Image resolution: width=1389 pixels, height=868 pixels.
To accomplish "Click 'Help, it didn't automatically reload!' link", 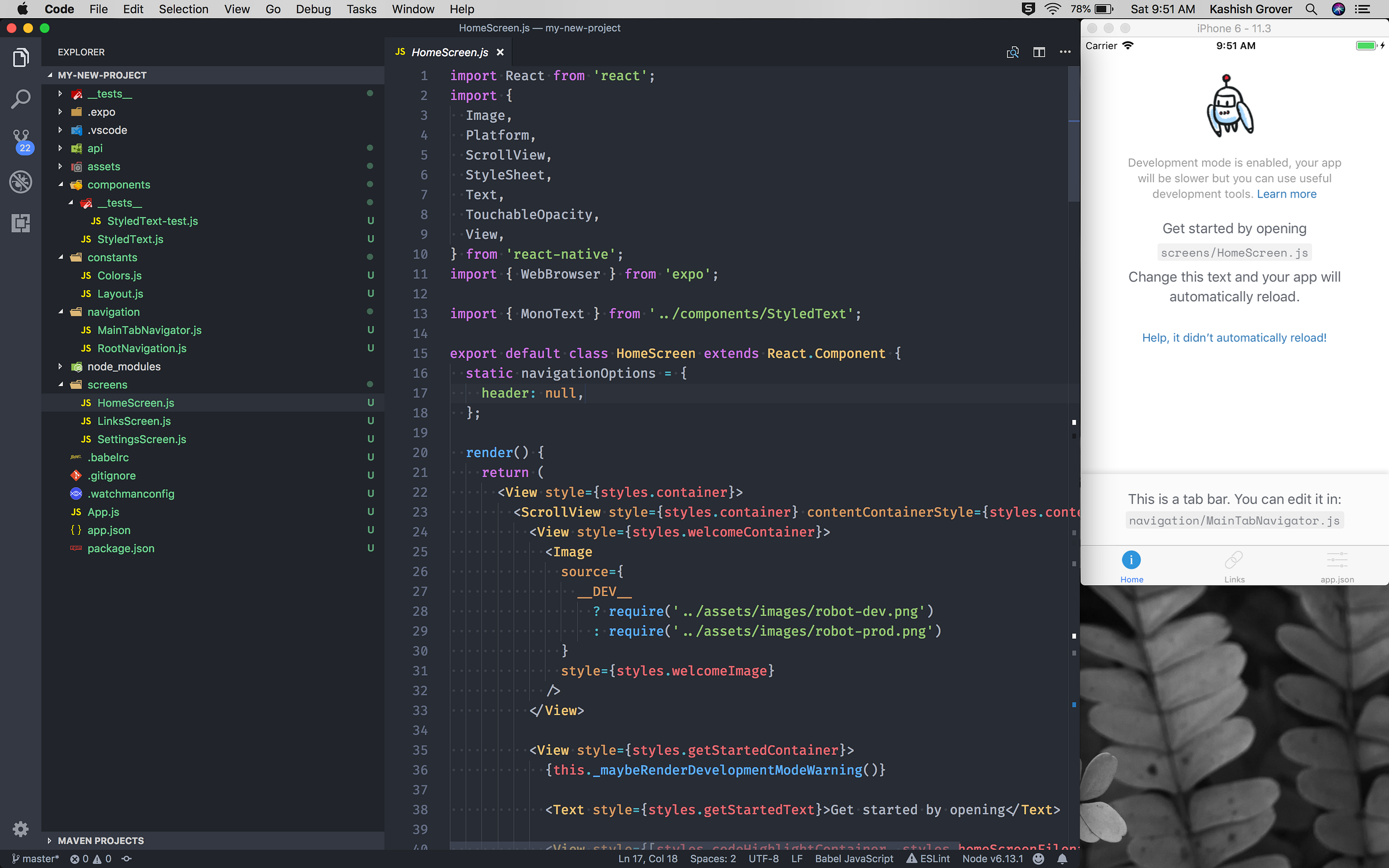I will [1234, 338].
